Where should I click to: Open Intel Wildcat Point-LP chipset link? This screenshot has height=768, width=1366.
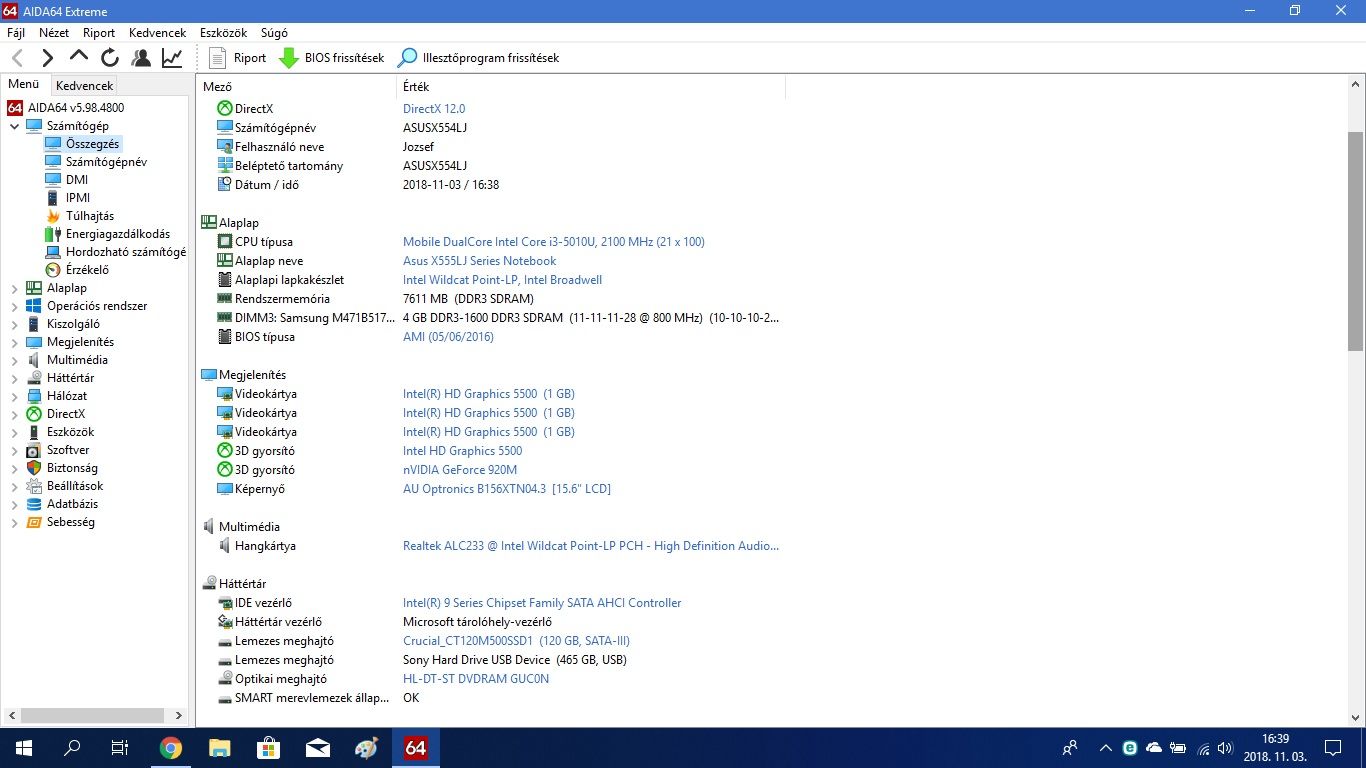click(502, 280)
